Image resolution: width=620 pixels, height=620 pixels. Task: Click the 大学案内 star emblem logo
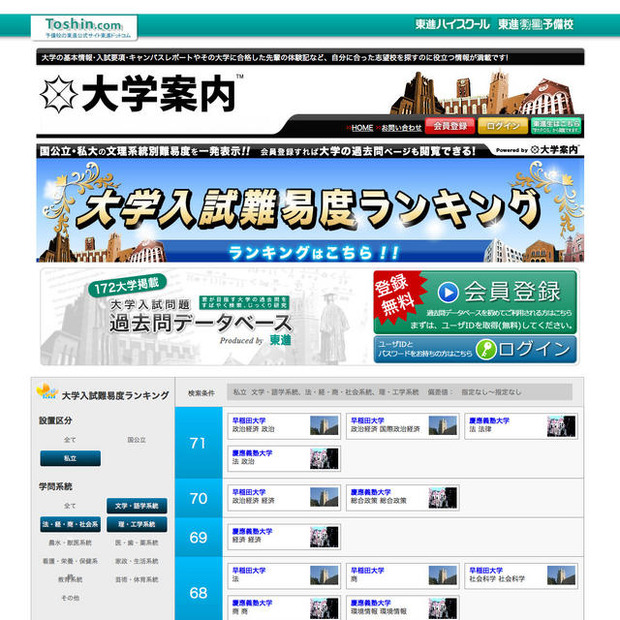point(59,94)
